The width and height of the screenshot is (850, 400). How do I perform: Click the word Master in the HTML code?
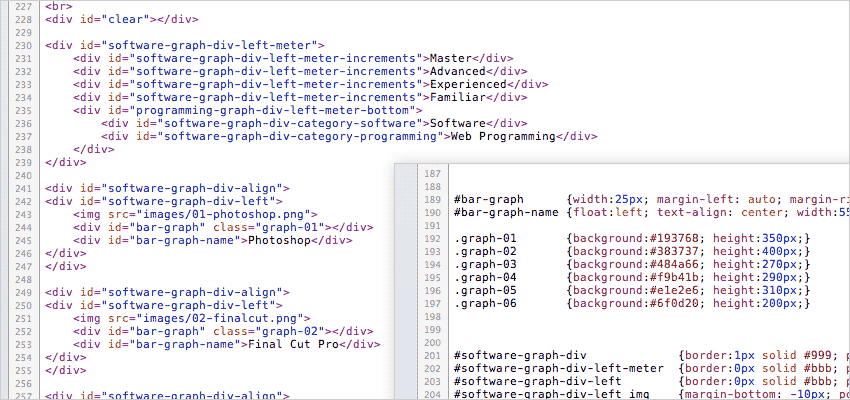(x=450, y=58)
